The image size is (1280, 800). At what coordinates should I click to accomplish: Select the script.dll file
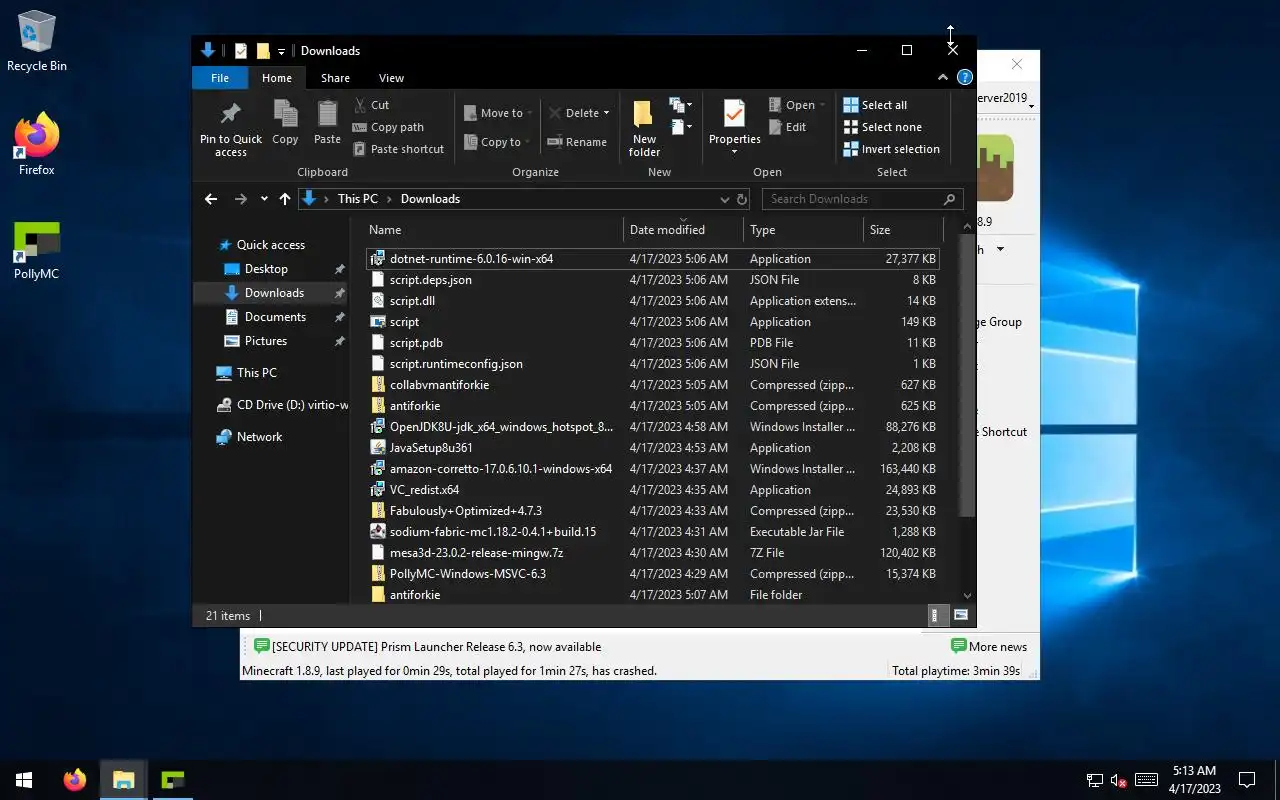[652, 301]
